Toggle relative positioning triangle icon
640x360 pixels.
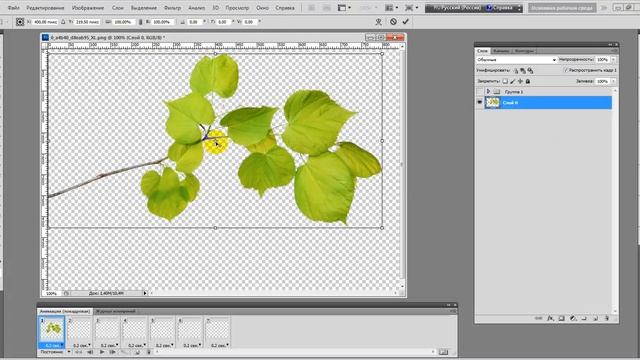point(63,22)
